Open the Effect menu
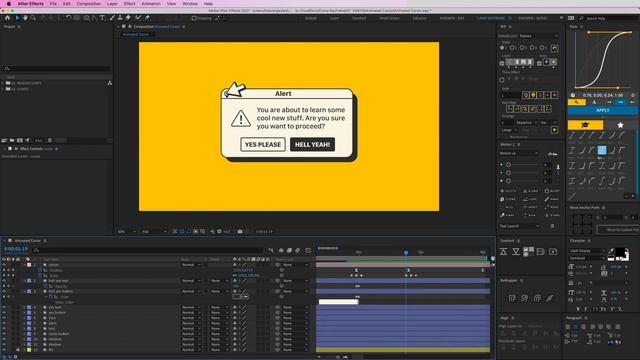This screenshot has width=640, height=360. (x=129, y=4)
